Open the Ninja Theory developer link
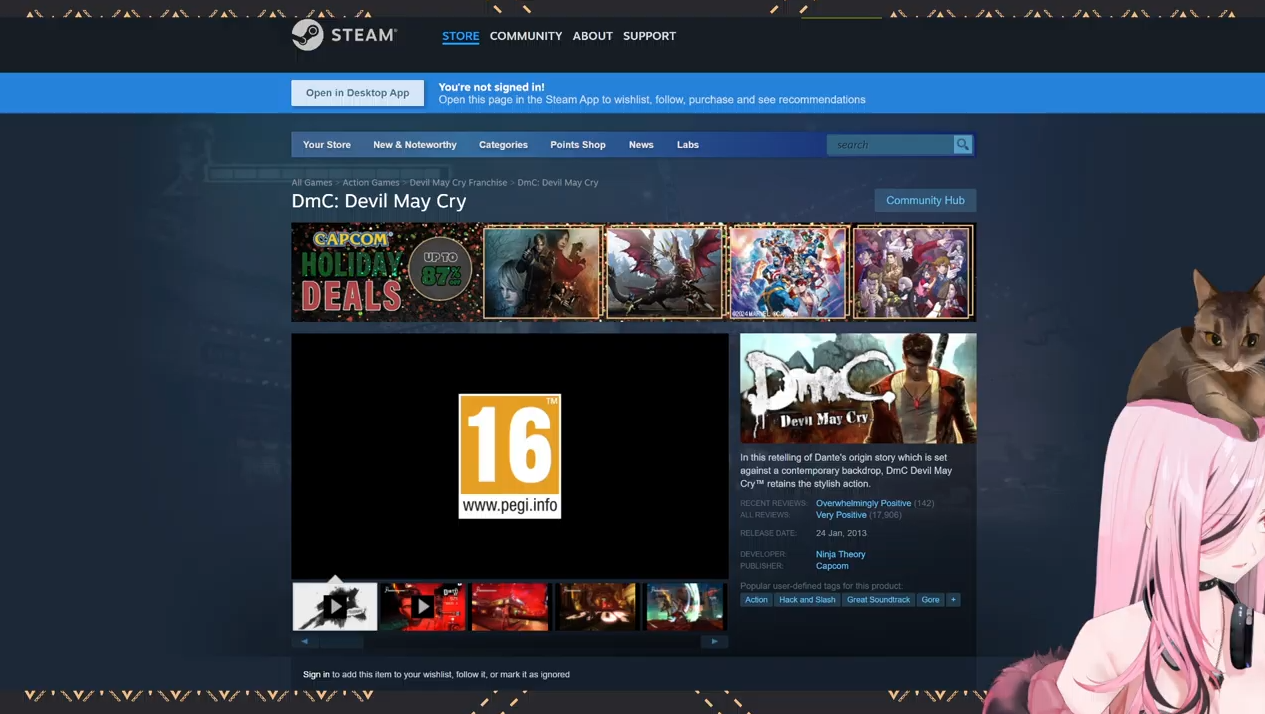1265x714 pixels. pyautogui.click(x=840, y=554)
